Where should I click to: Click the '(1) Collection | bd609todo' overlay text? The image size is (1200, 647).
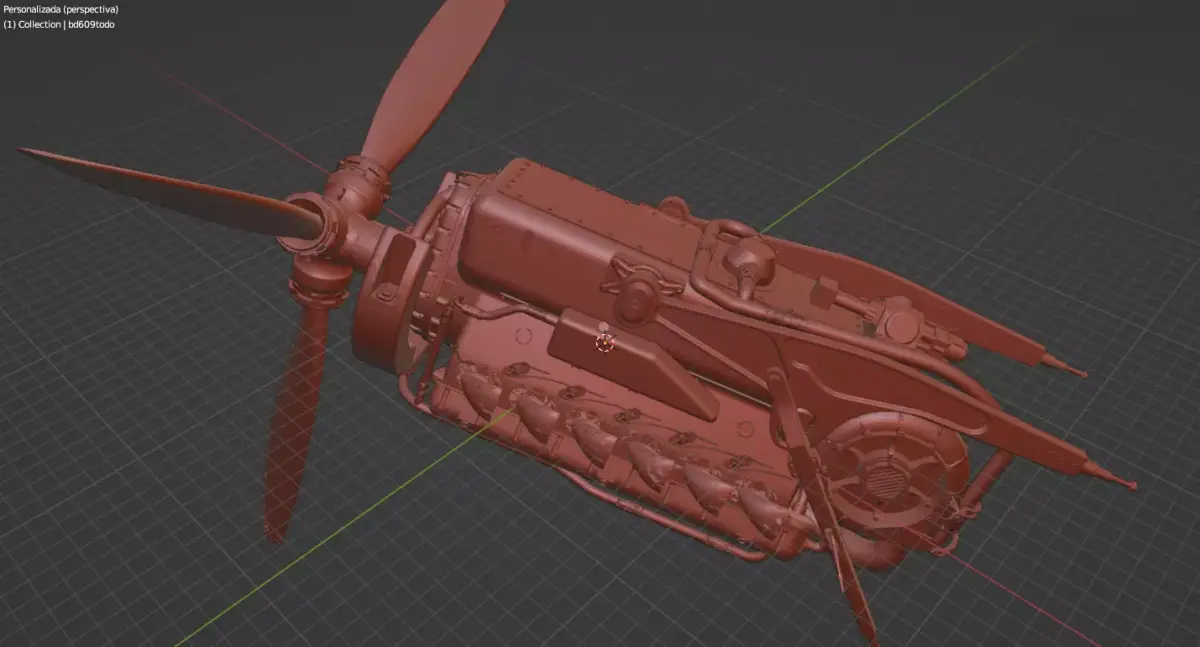[x=59, y=24]
